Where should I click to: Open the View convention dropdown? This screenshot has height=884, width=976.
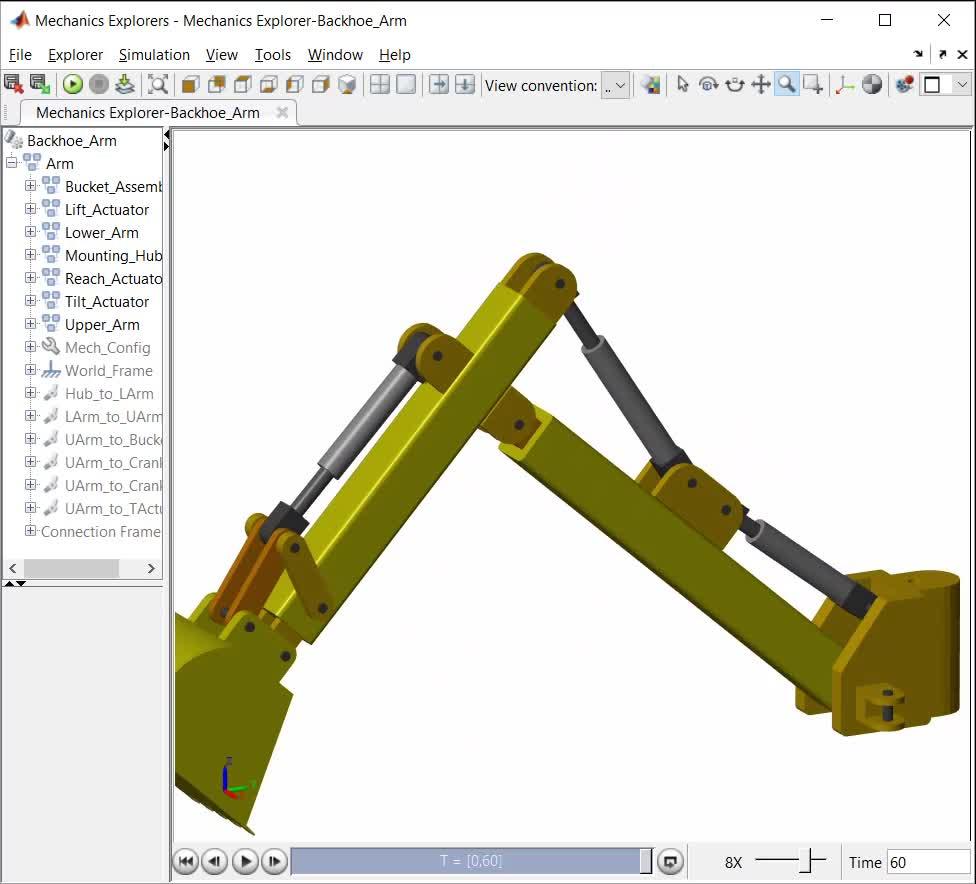click(x=615, y=86)
